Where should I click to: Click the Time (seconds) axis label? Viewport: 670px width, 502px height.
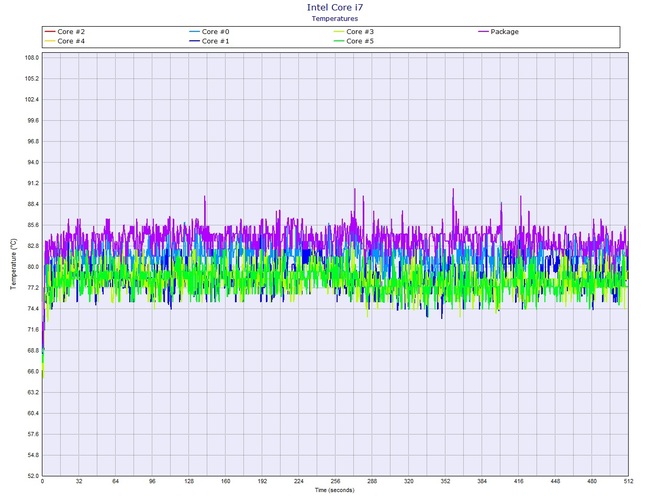click(x=335, y=490)
